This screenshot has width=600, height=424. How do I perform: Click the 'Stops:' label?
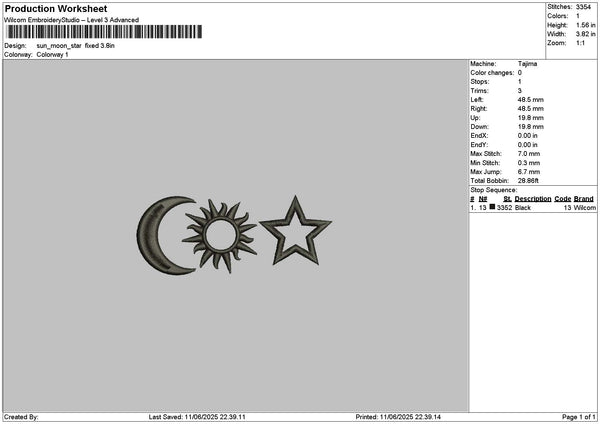pyautogui.click(x=479, y=82)
